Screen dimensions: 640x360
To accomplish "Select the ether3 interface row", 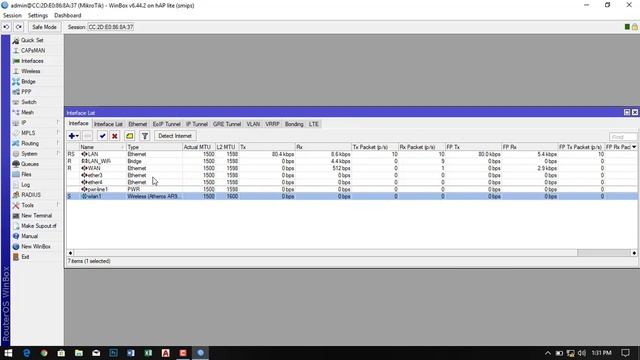I will tap(352, 175).
